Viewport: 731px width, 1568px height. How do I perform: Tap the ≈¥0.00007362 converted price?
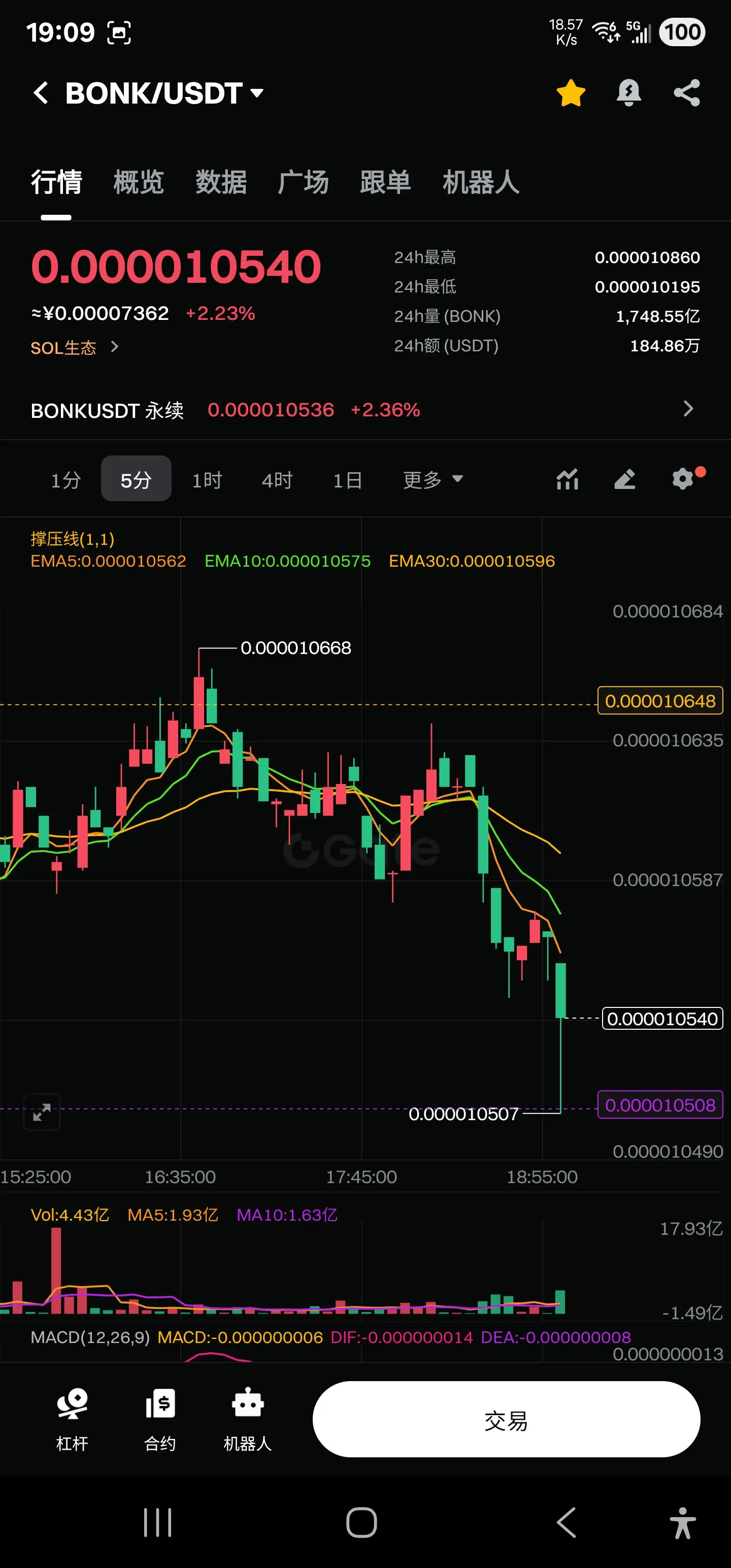pyautogui.click(x=100, y=313)
